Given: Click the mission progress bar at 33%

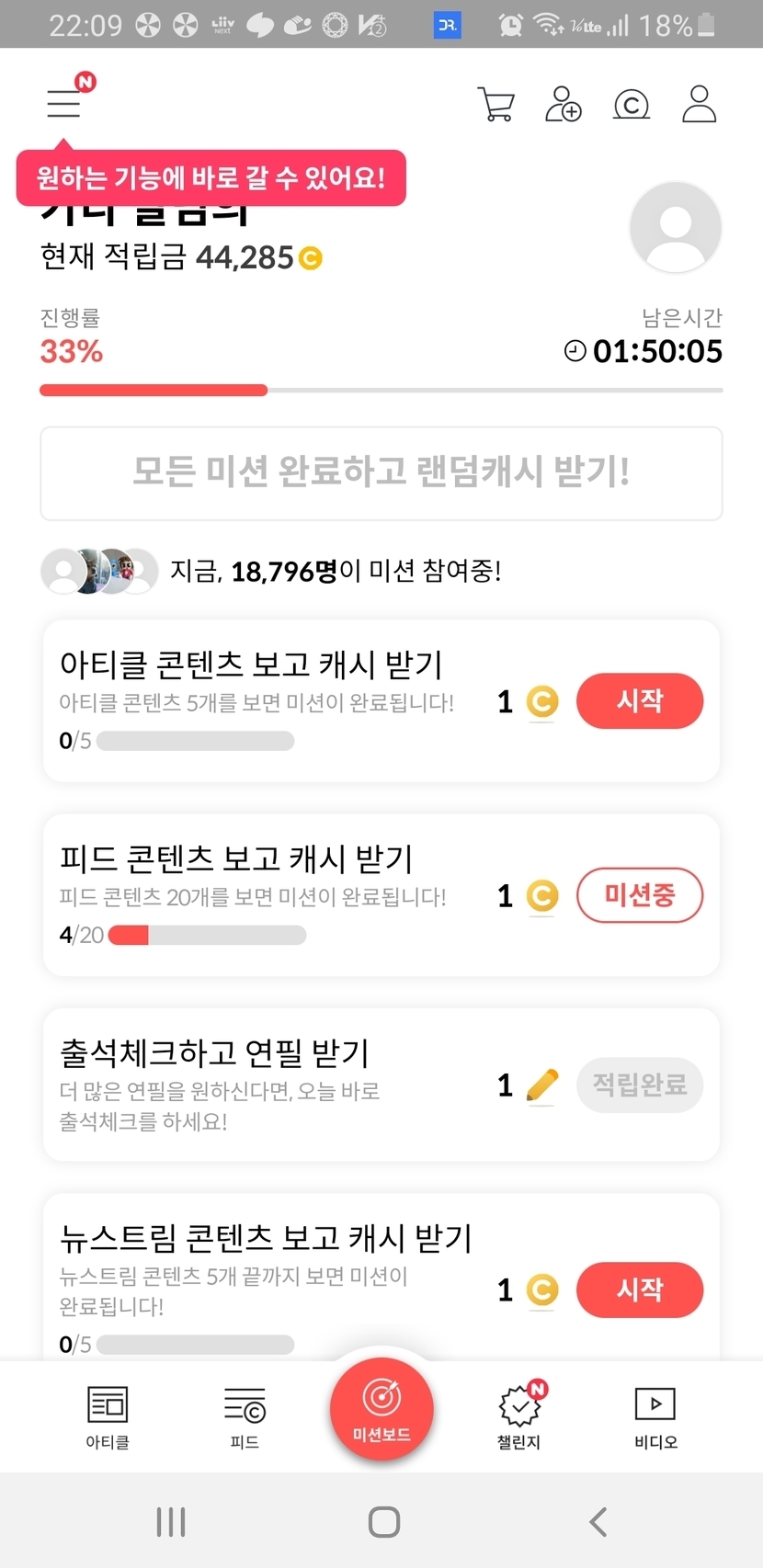Looking at the screenshot, I should tap(381, 391).
